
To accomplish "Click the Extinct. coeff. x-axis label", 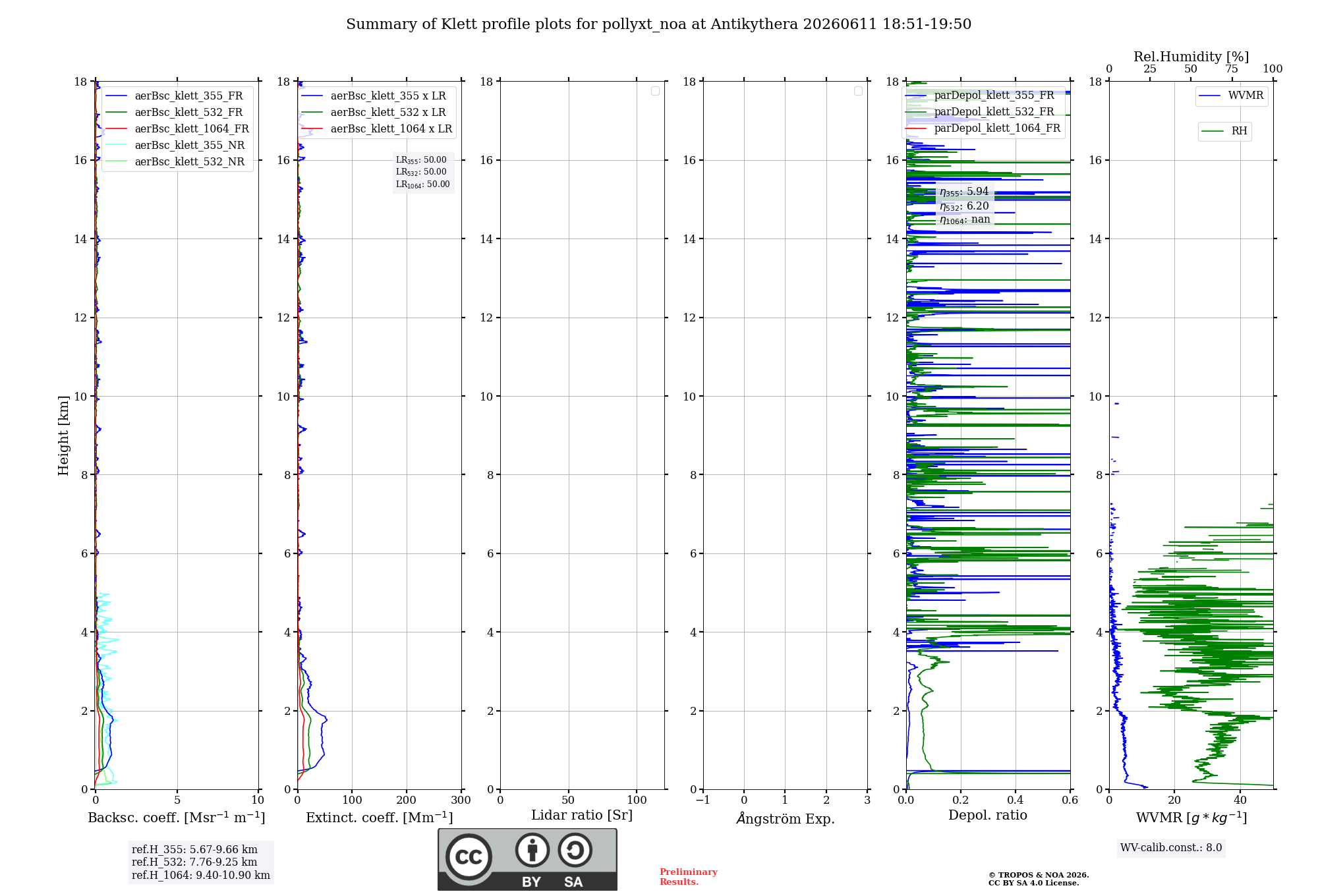I will (x=380, y=818).
